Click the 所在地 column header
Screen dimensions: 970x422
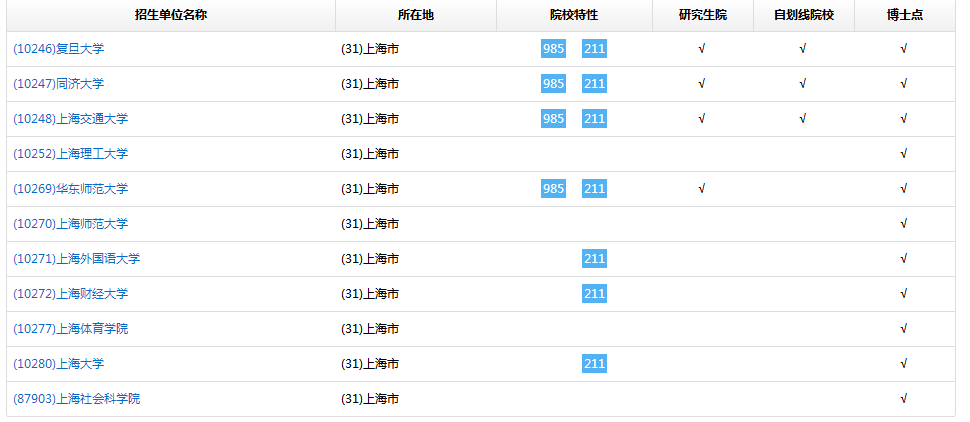point(416,15)
